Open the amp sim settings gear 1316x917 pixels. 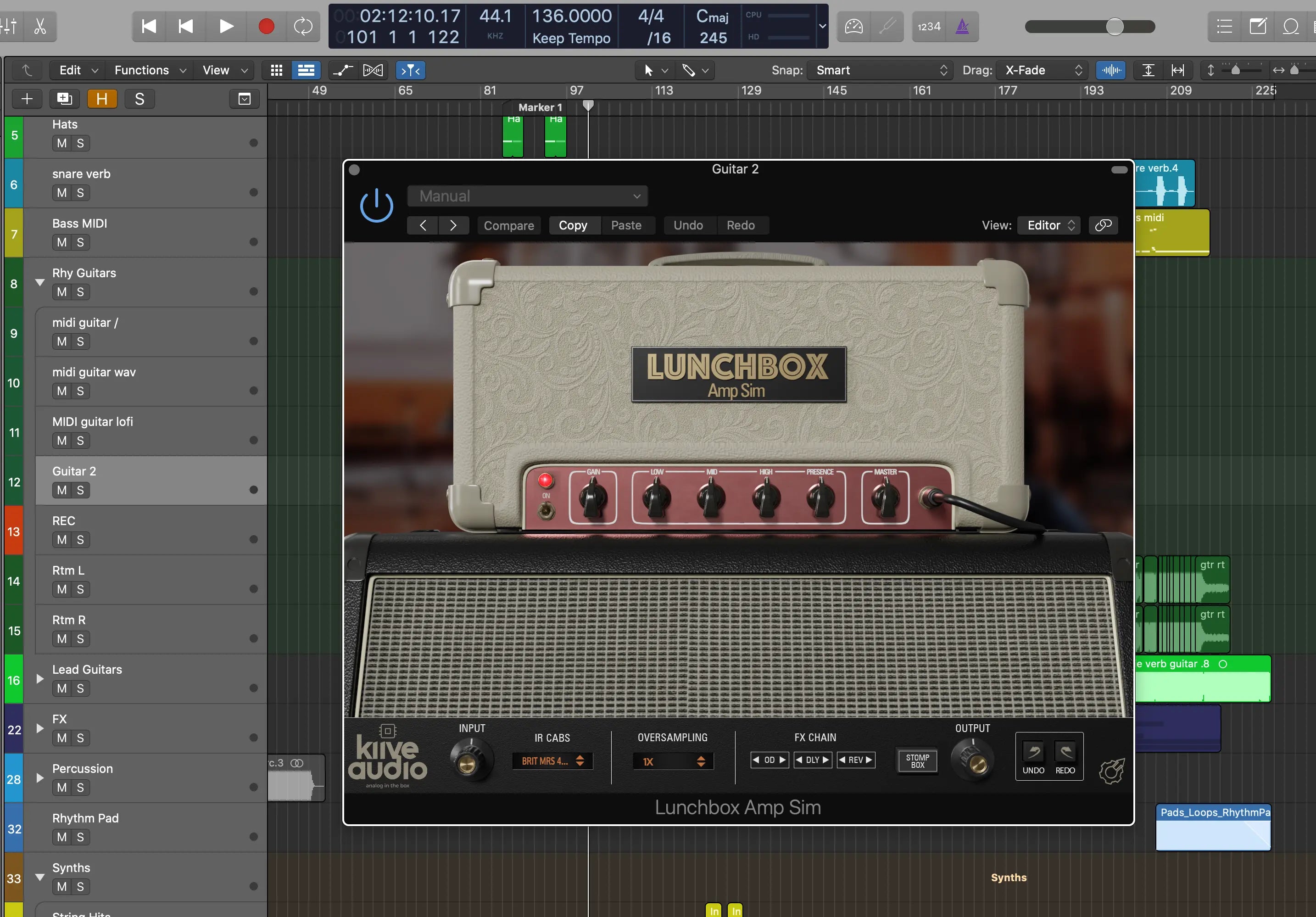point(1112,771)
